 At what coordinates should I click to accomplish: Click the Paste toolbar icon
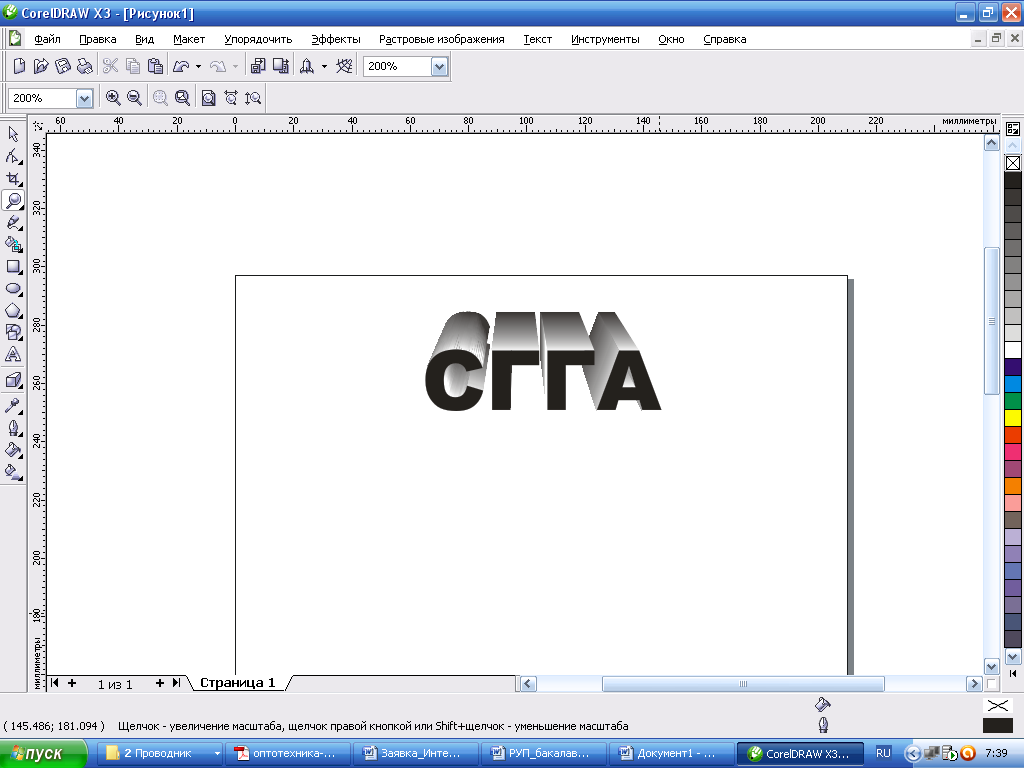[155, 66]
